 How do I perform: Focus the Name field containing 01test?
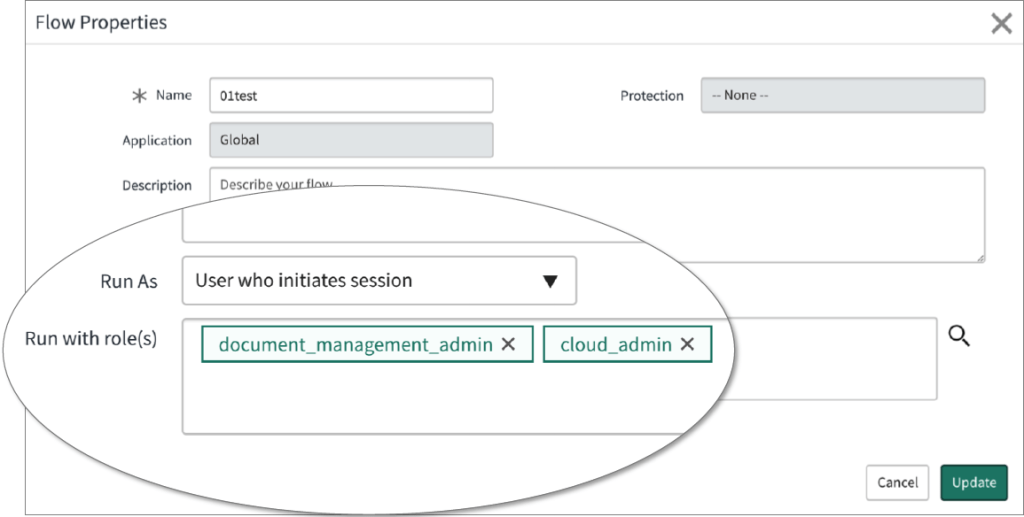coord(351,96)
